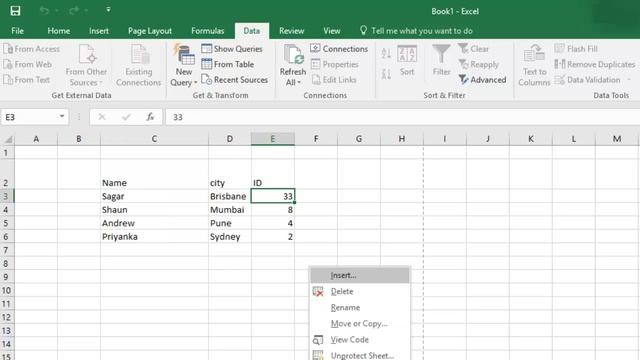Switch to the View tab
Screen dimensions: 640x360
(x=331, y=31)
